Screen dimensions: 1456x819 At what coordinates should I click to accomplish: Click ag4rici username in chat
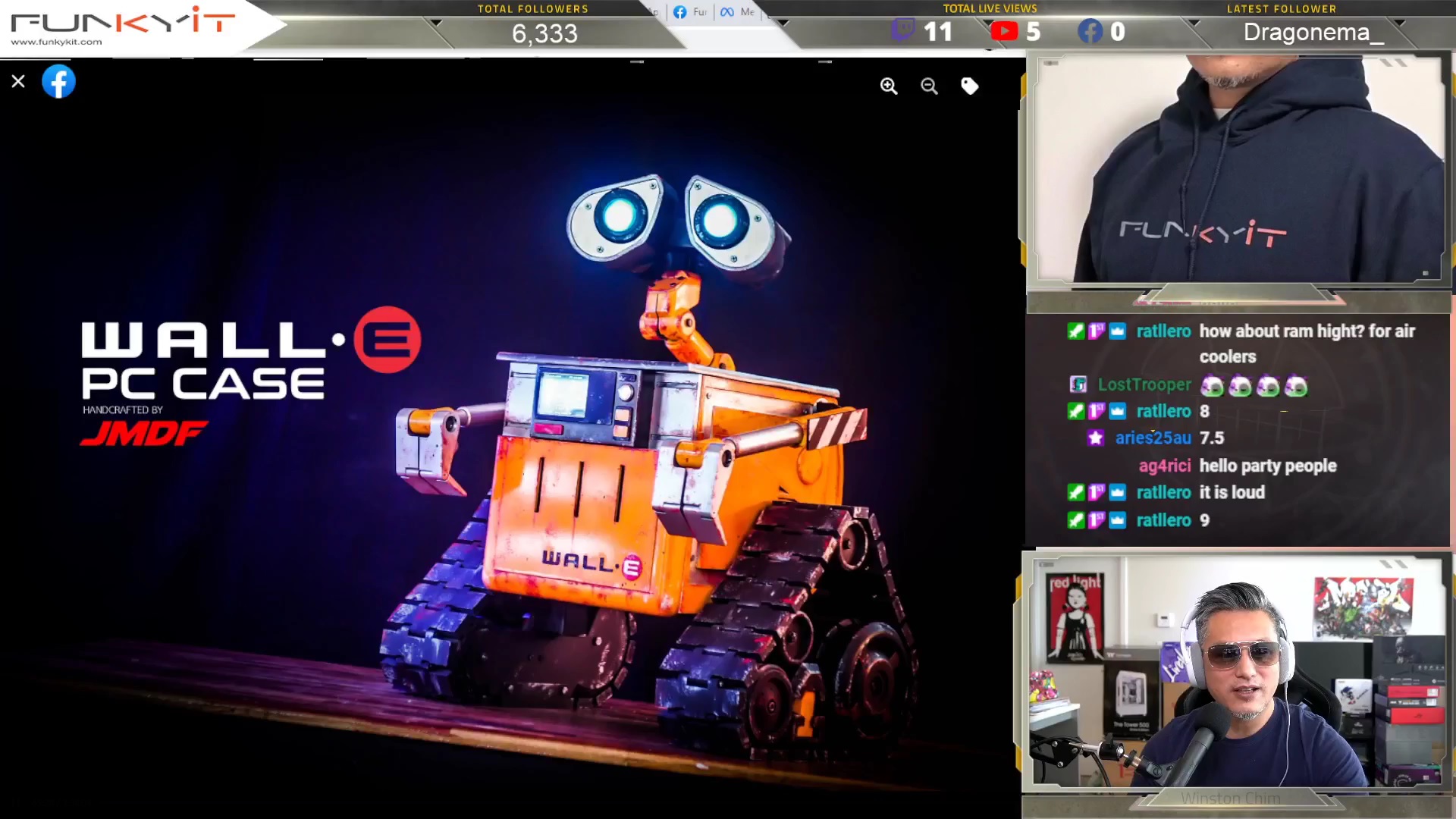click(1165, 466)
